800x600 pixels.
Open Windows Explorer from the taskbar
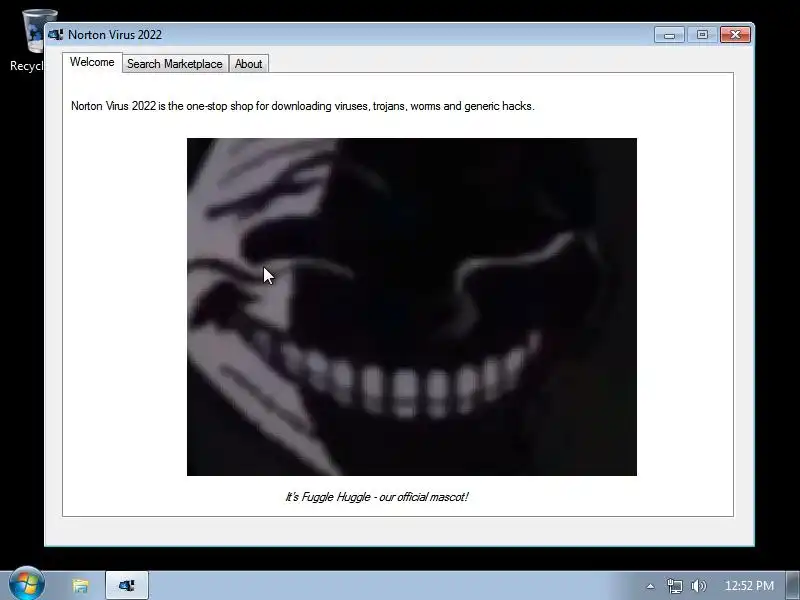click(80, 585)
